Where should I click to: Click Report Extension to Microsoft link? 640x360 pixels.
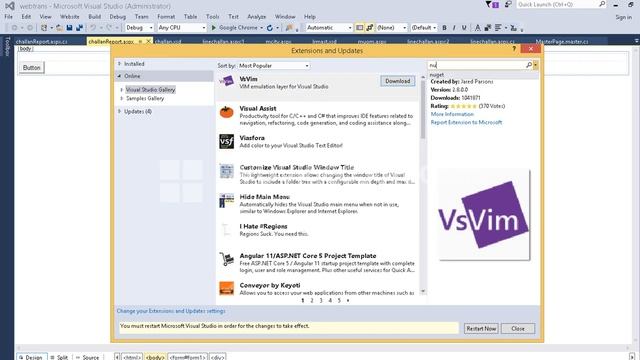467,122
